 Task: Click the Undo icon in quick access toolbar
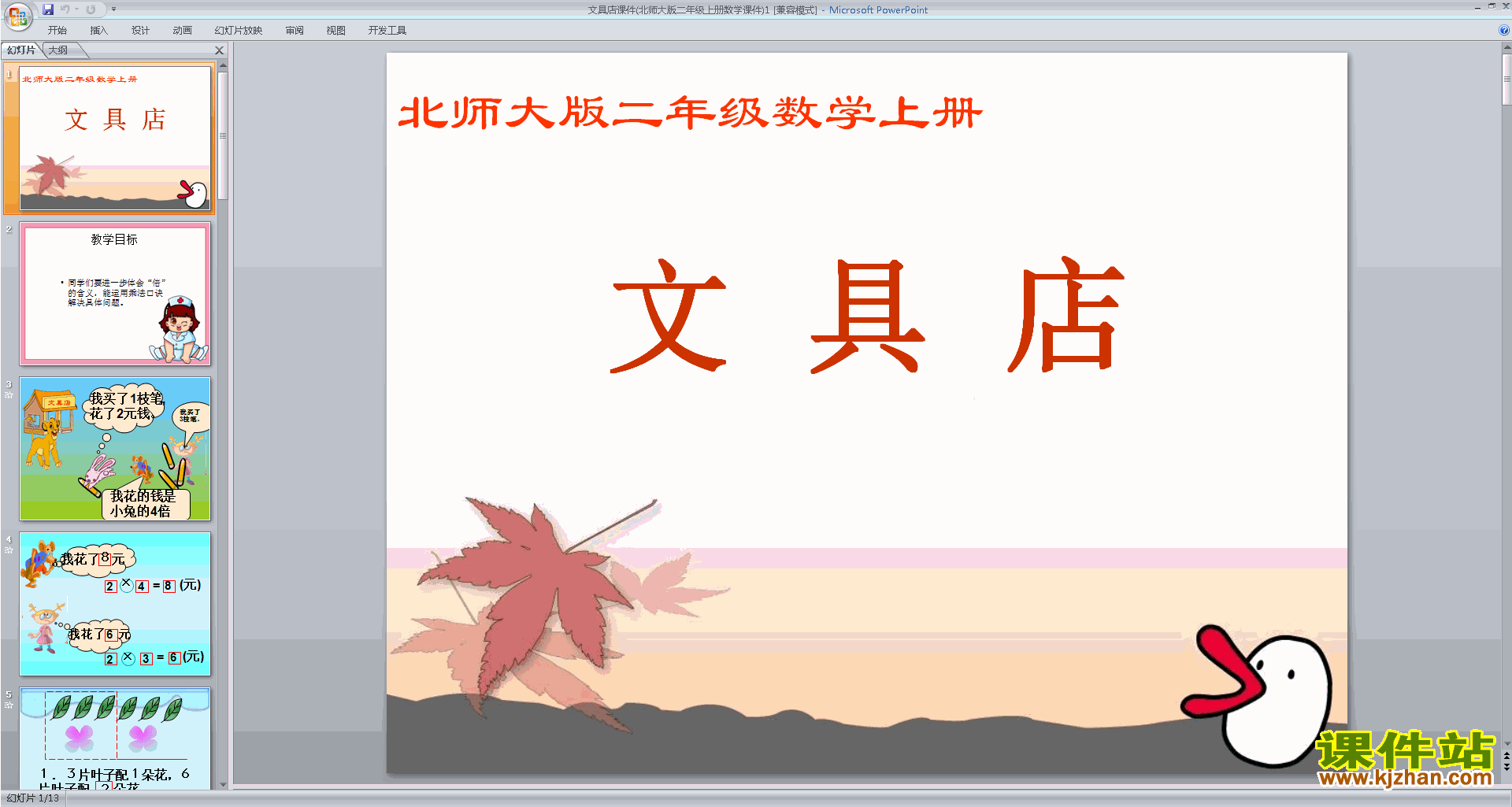(65, 9)
